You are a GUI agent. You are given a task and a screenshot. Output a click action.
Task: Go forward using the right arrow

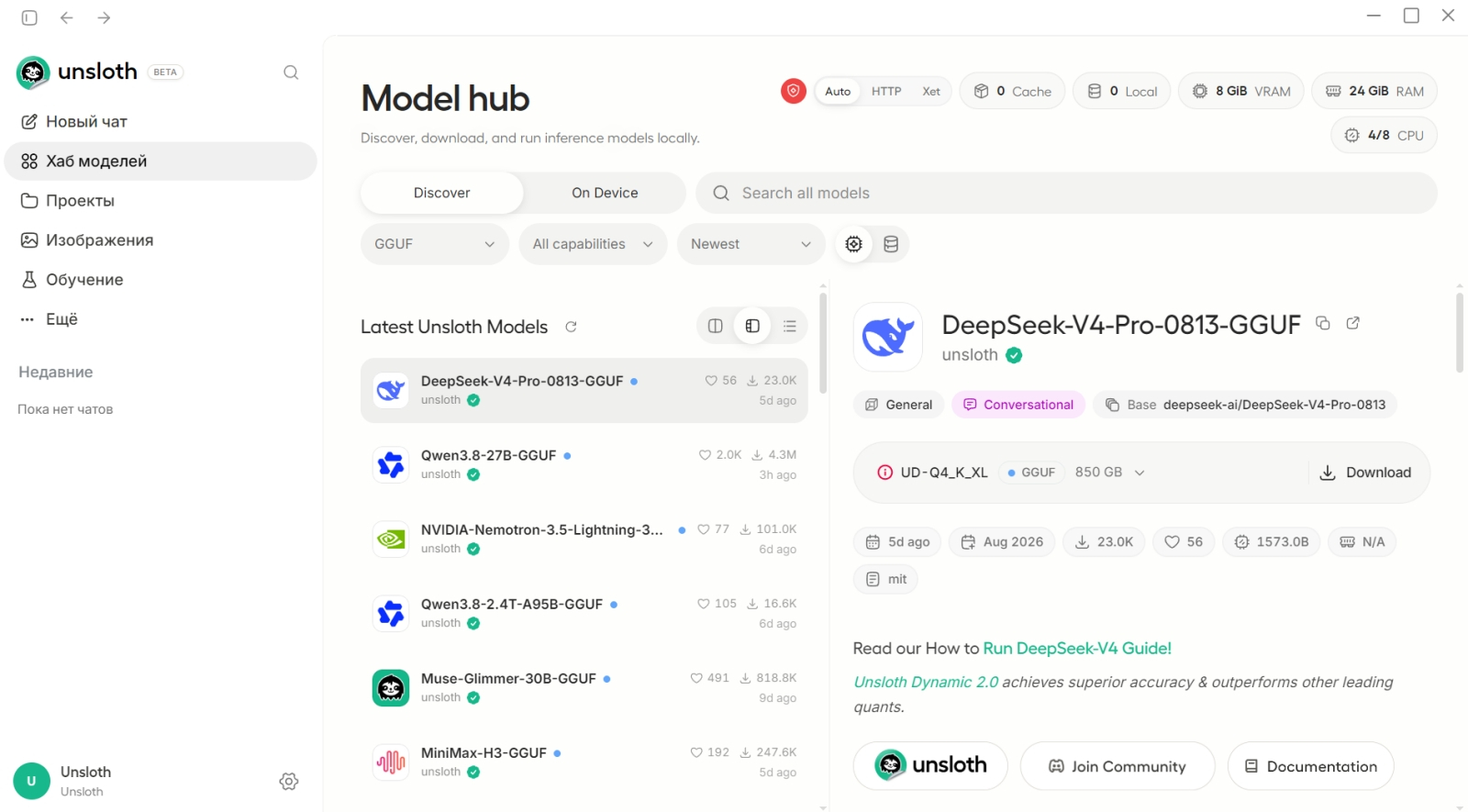(x=105, y=17)
